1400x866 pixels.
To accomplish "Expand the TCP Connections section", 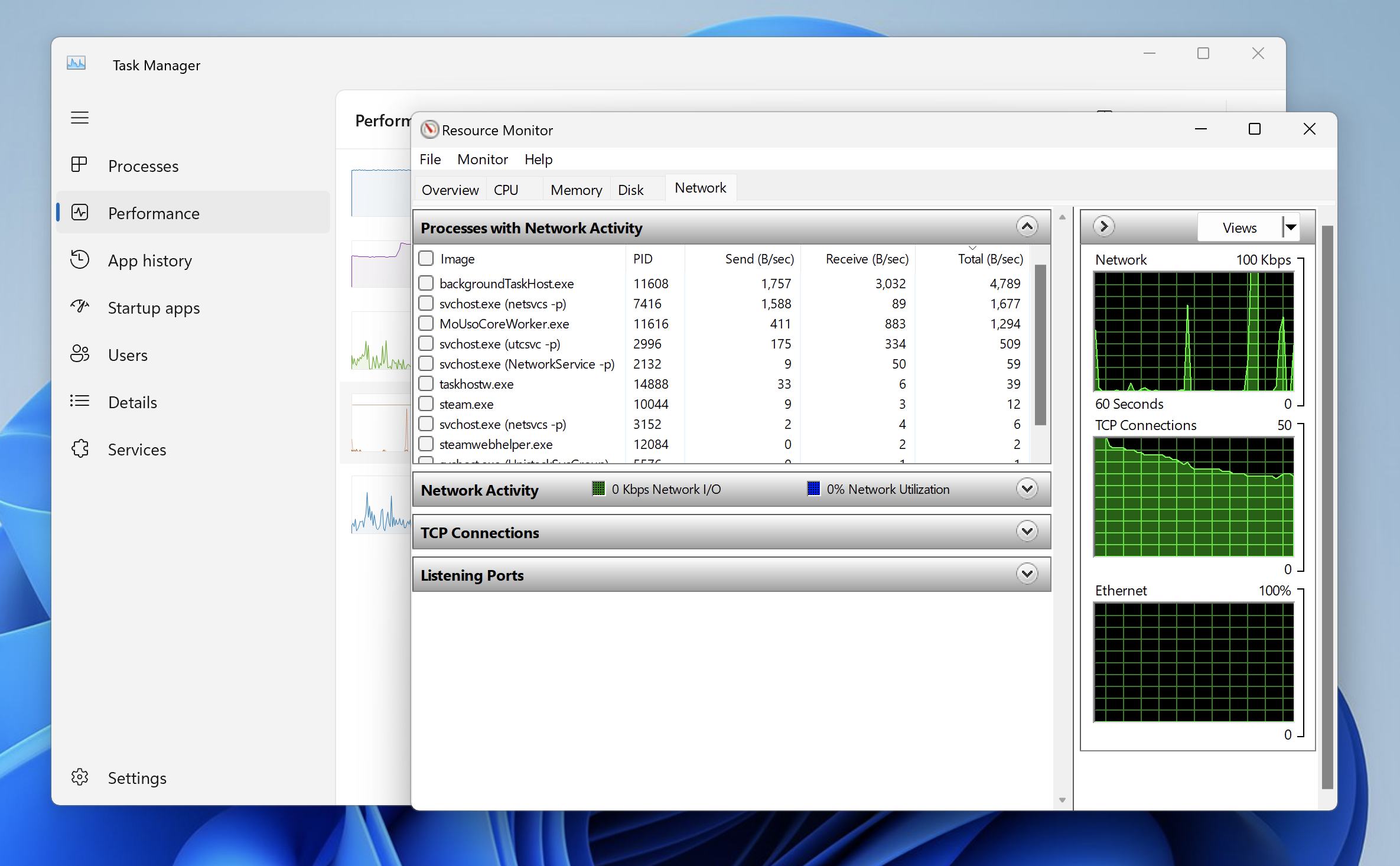I will coord(1027,532).
